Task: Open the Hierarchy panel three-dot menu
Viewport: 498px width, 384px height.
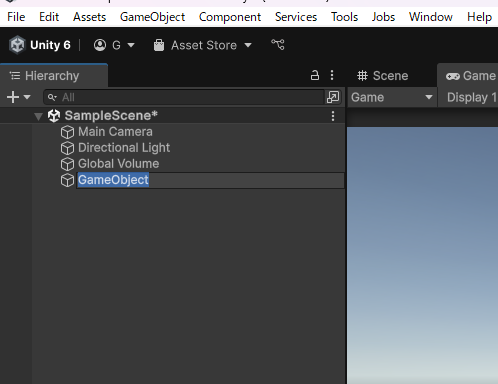Action: (x=332, y=75)
